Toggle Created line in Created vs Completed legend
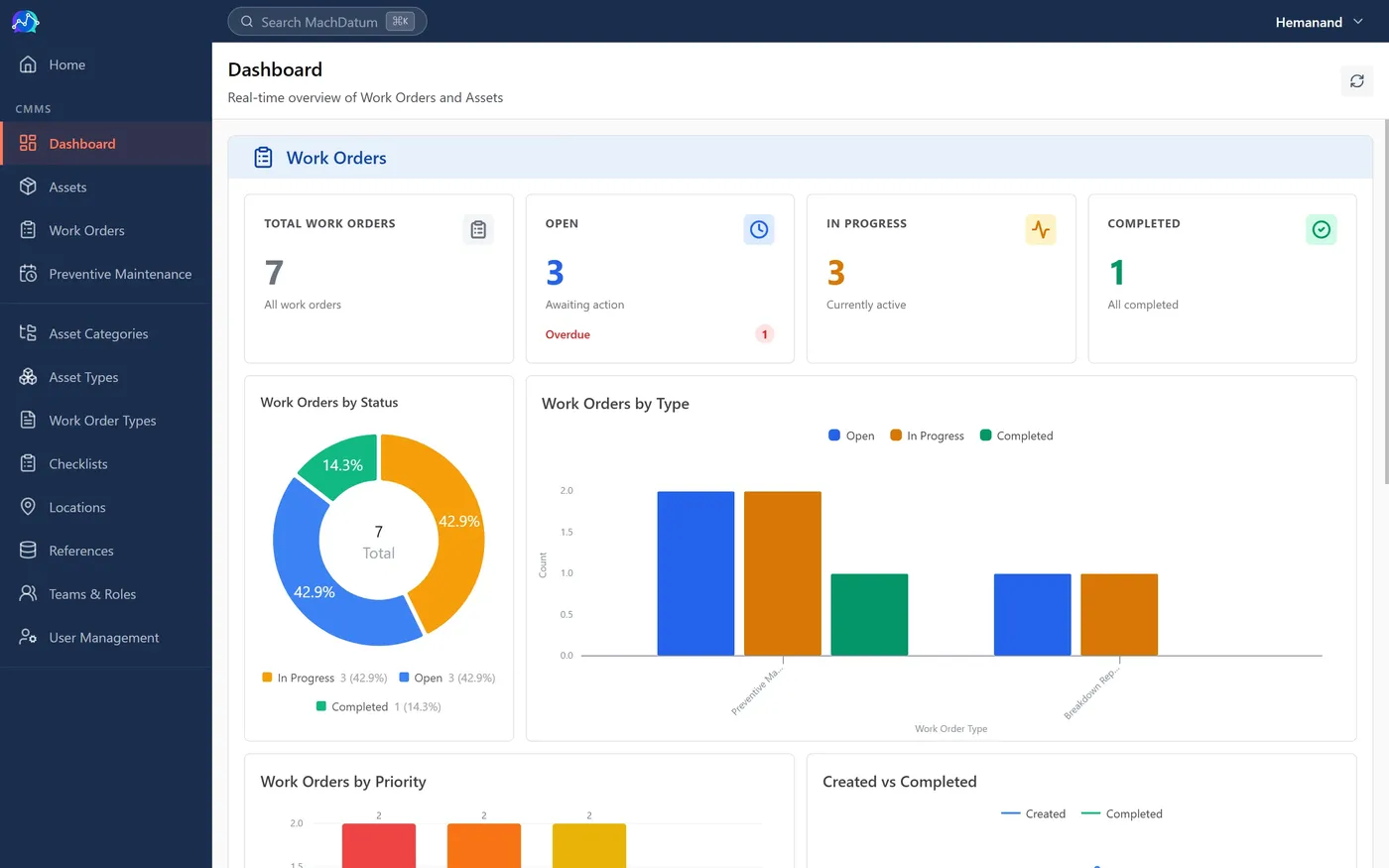Image resolution: width=1389 pixels, height=868 pixels. point(1033,813)
